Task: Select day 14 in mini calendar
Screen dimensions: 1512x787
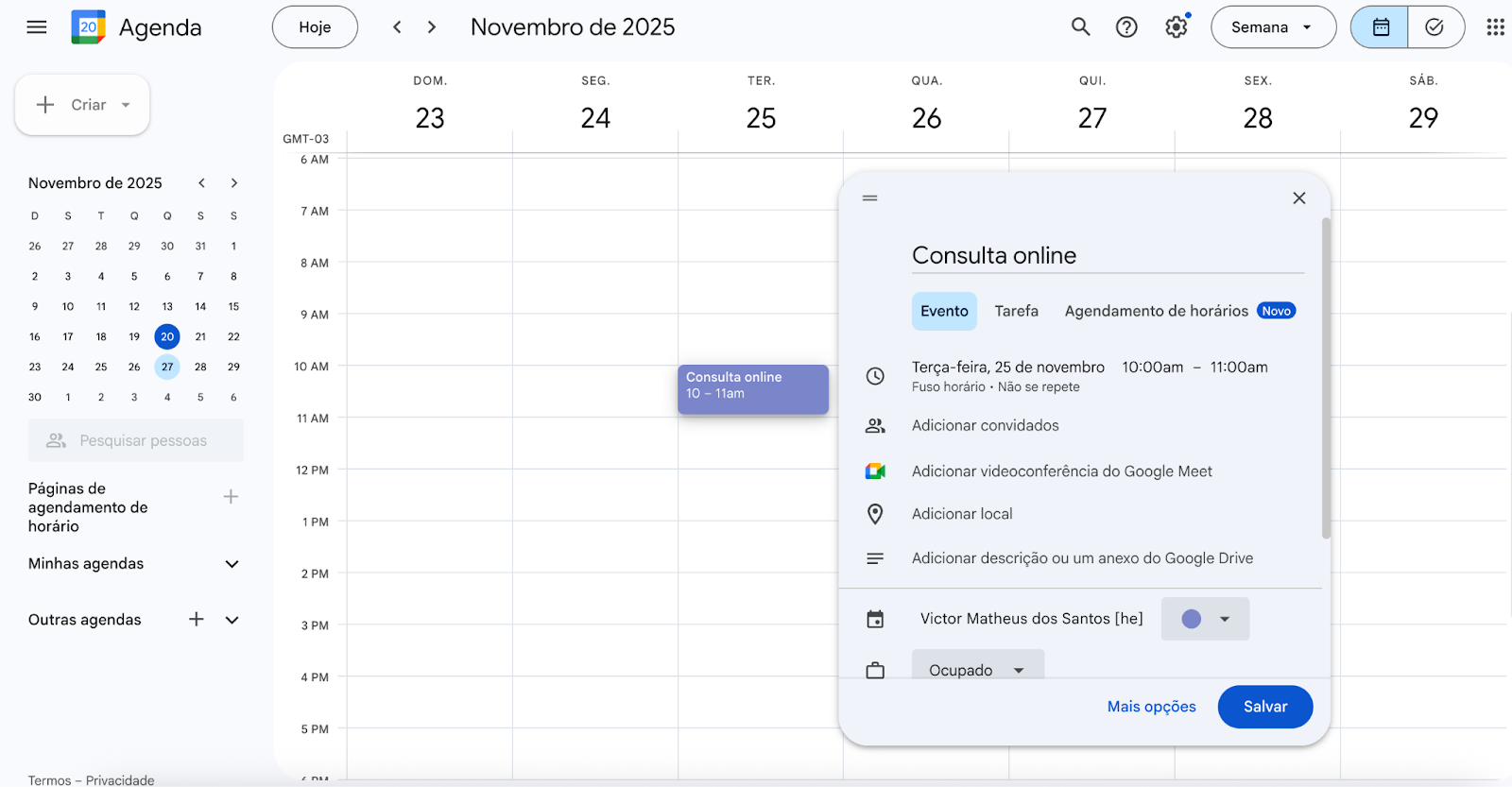Action: click(x=200, y=306)
